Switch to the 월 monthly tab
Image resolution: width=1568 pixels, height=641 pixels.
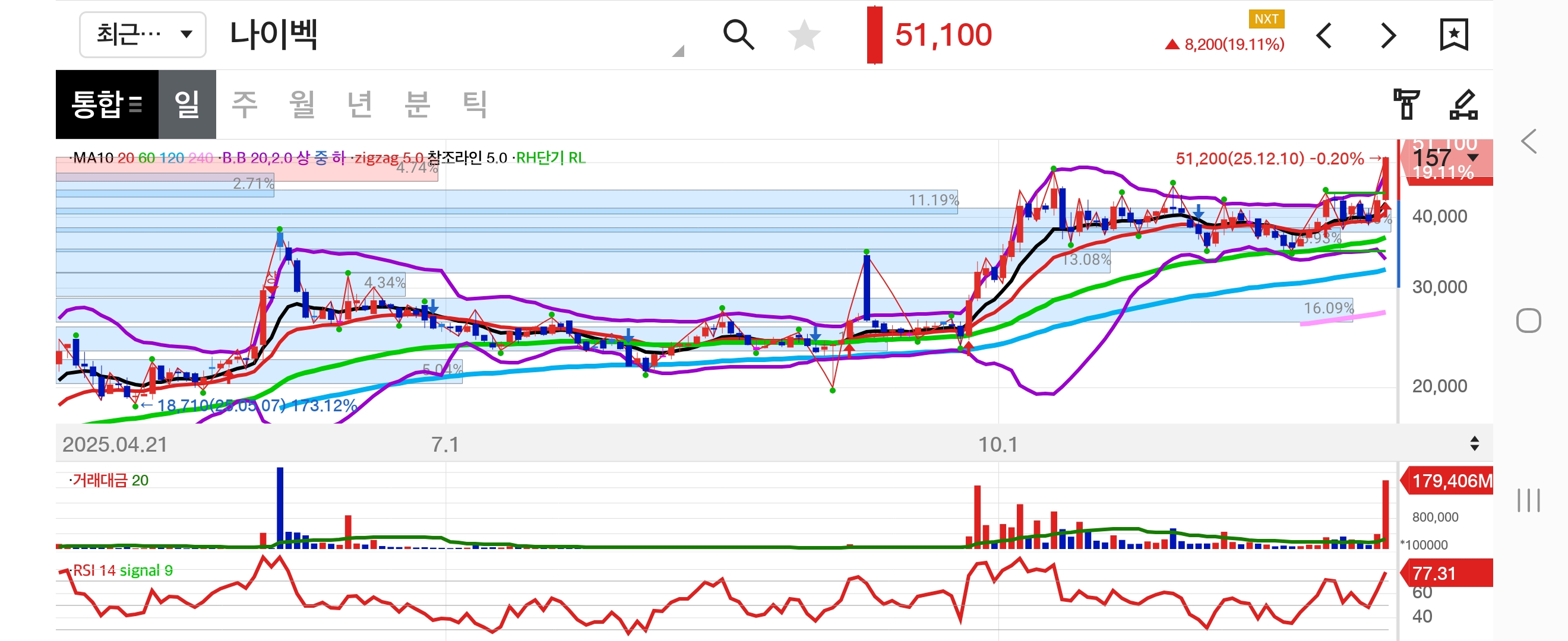302,104
